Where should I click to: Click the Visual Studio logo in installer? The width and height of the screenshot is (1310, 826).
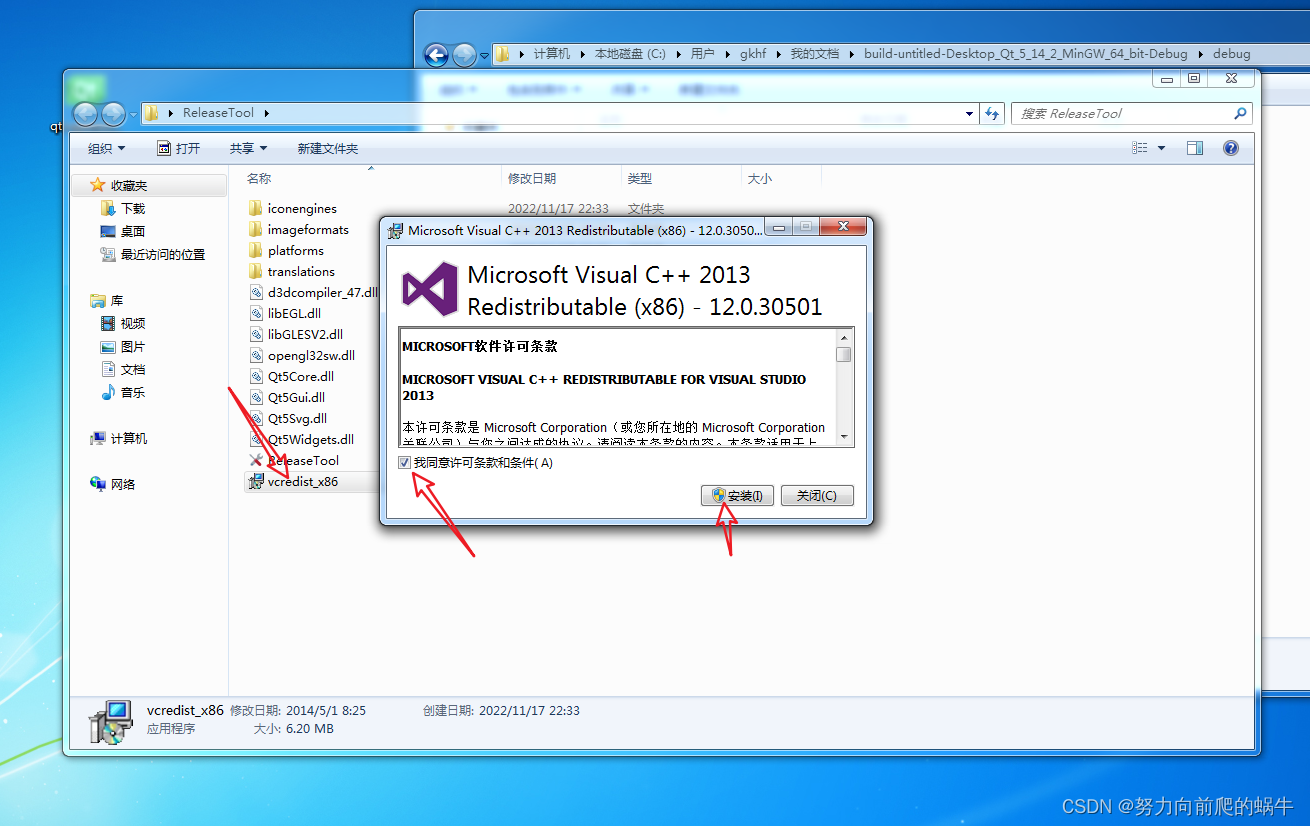(430, 290)
